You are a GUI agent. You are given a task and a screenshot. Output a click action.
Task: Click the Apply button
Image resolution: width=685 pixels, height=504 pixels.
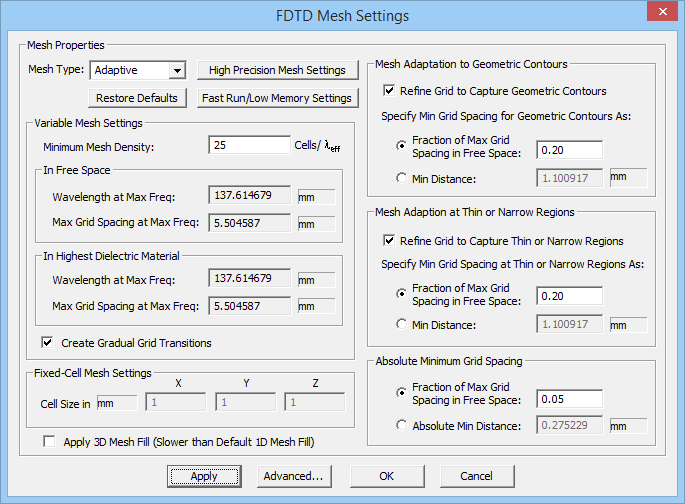pyautogui.click(x=204, y=476)
